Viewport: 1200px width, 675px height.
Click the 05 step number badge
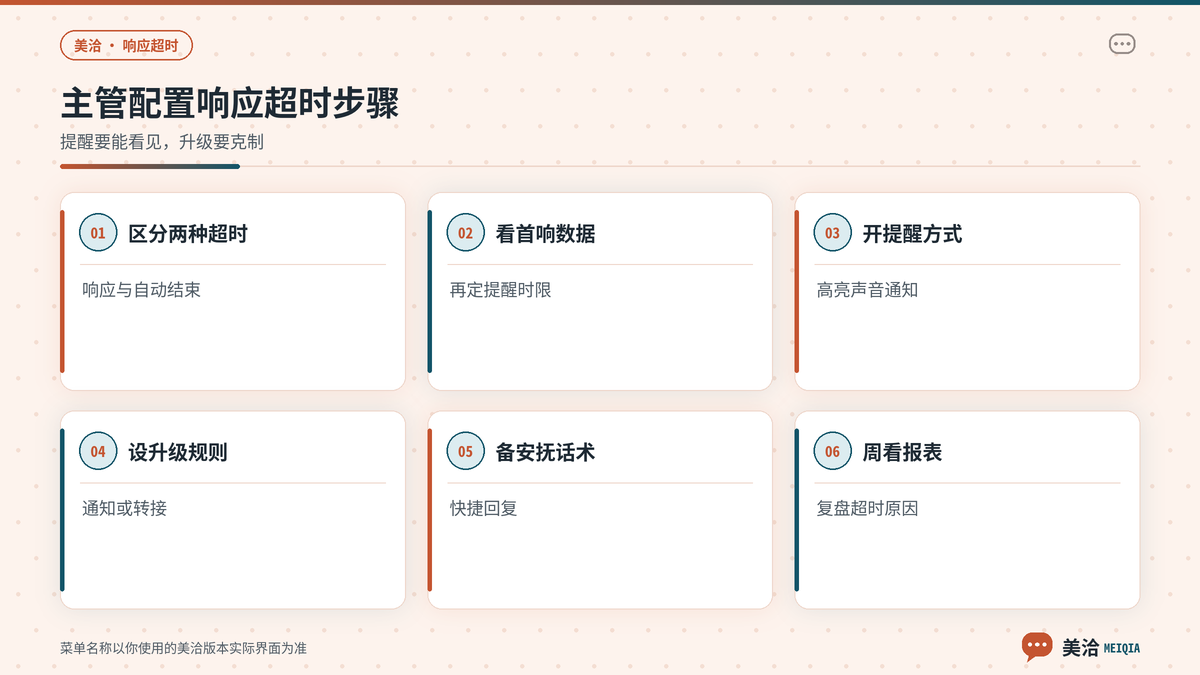tap(465, 452)
